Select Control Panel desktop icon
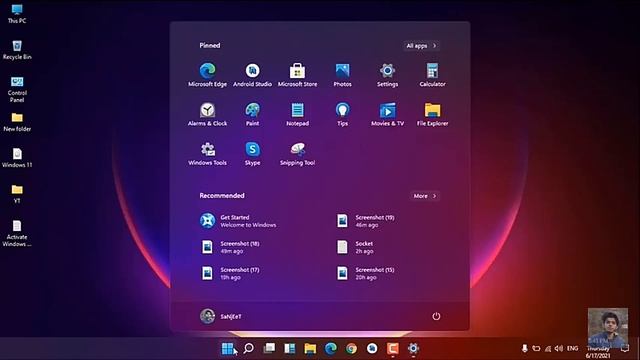This screenshot has height=360, width=640. click(x=17, y=89)
